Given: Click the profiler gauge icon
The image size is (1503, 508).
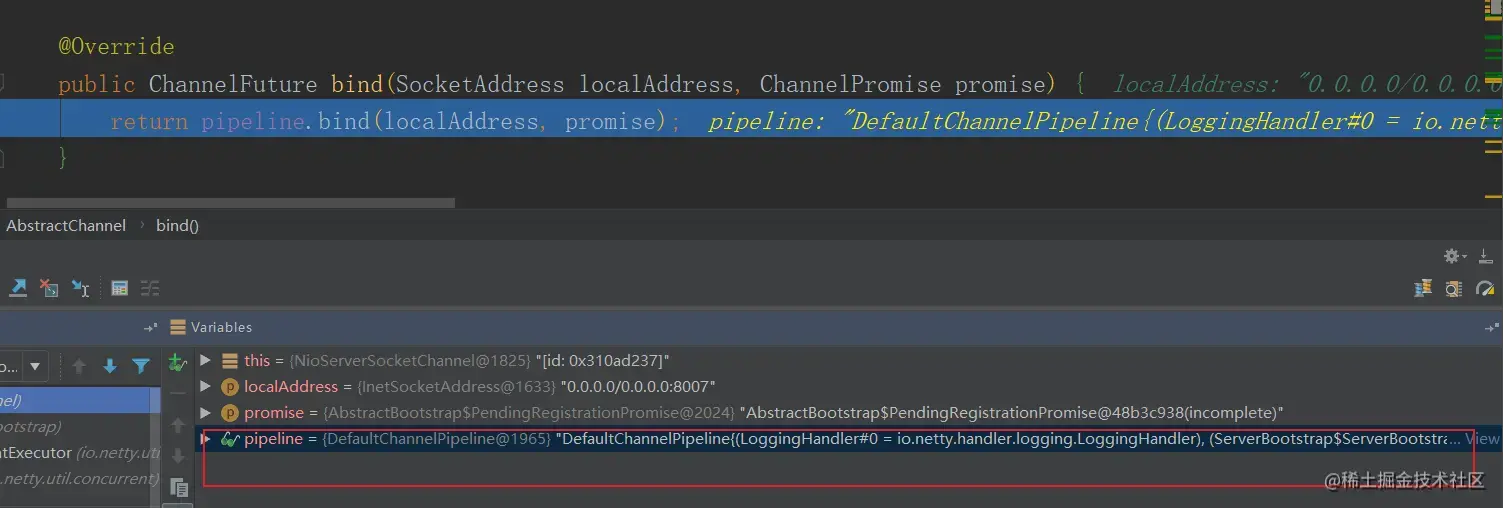Looking at the screenshot, I should coord(1485,288).
